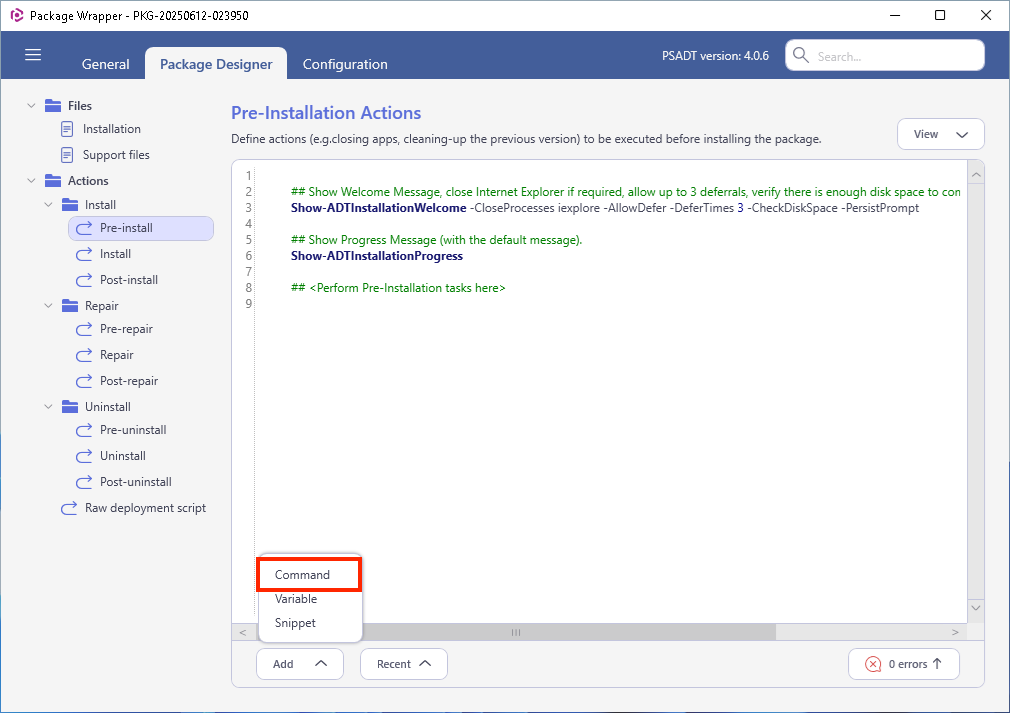Open the Recent dropdown
Viewport: 1010px width, 713px height.
[404, 664]
